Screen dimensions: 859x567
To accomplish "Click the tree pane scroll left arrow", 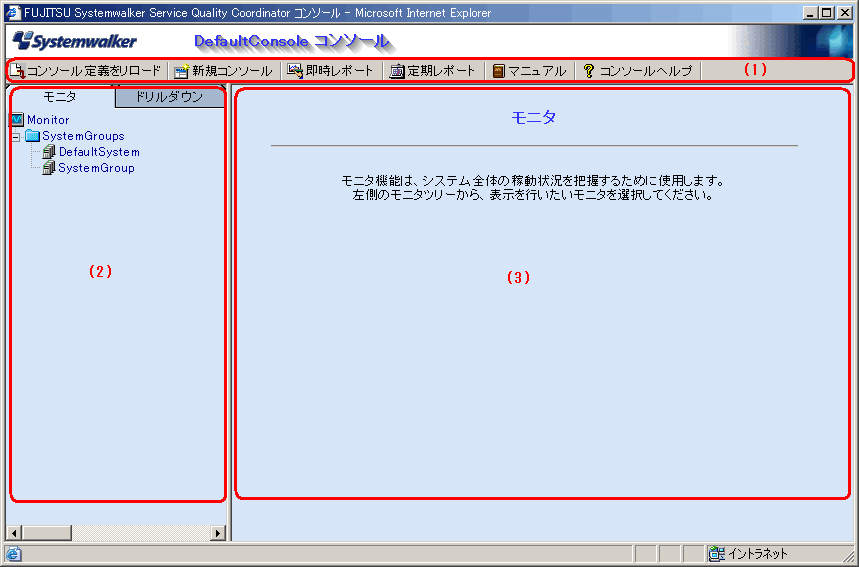I will click(x=14, y=532).
